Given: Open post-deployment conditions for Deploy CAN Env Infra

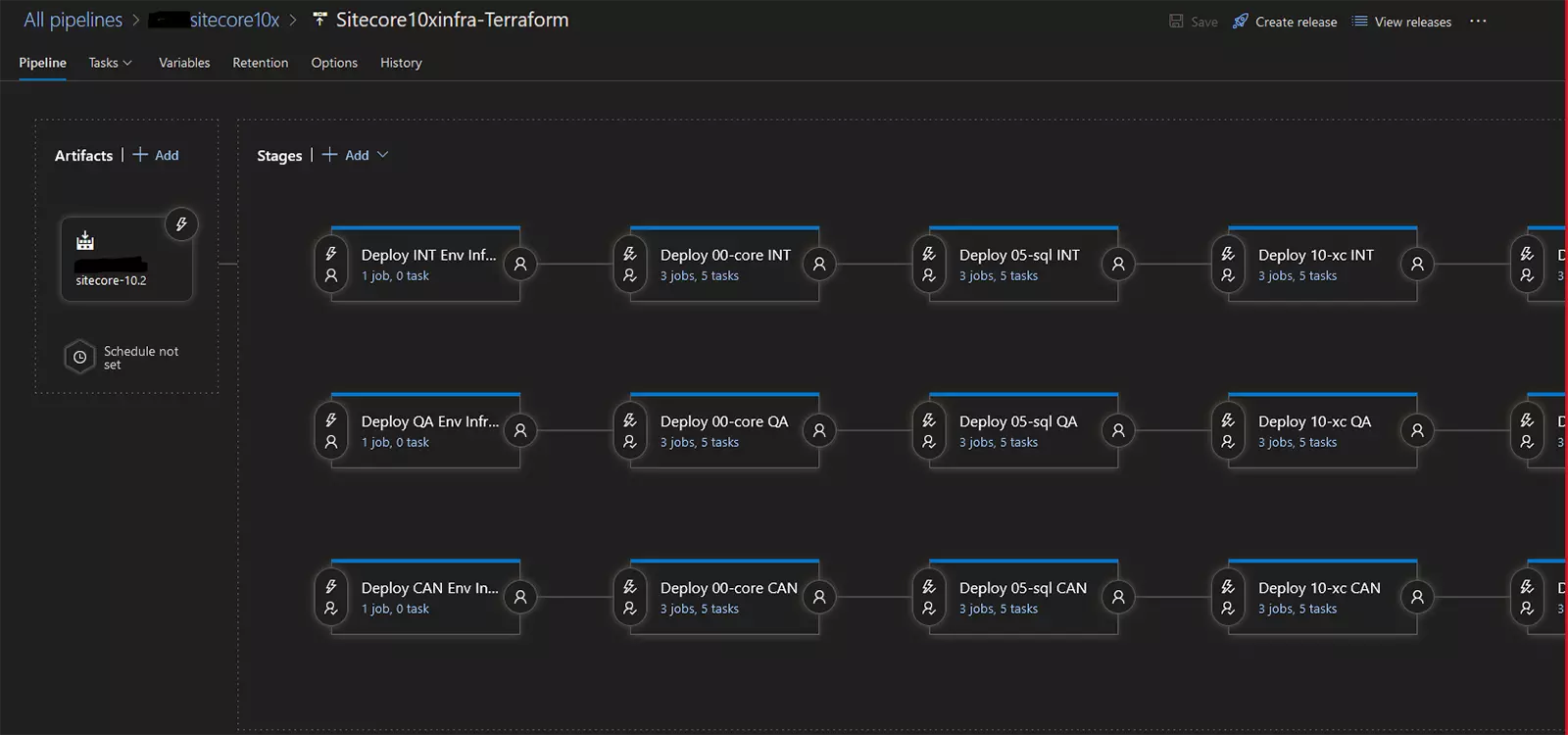Looking at the screenshot, I should click(520, 597).
